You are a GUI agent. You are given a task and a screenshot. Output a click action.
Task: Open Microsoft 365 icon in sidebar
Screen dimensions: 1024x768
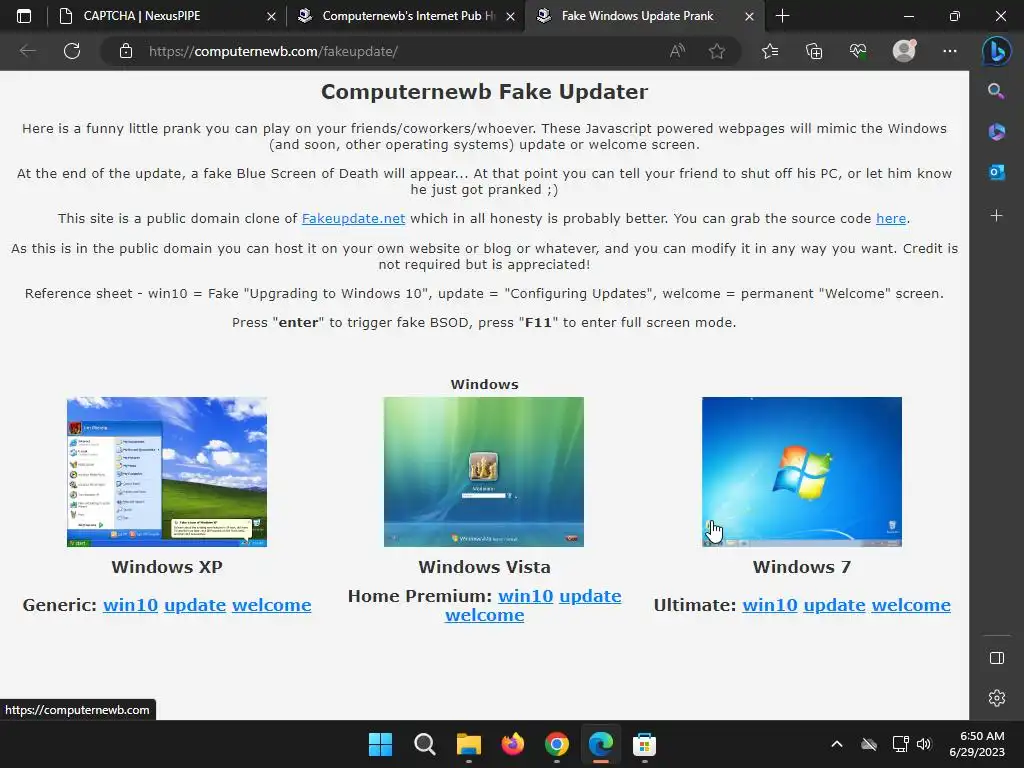tap(996, 132)
